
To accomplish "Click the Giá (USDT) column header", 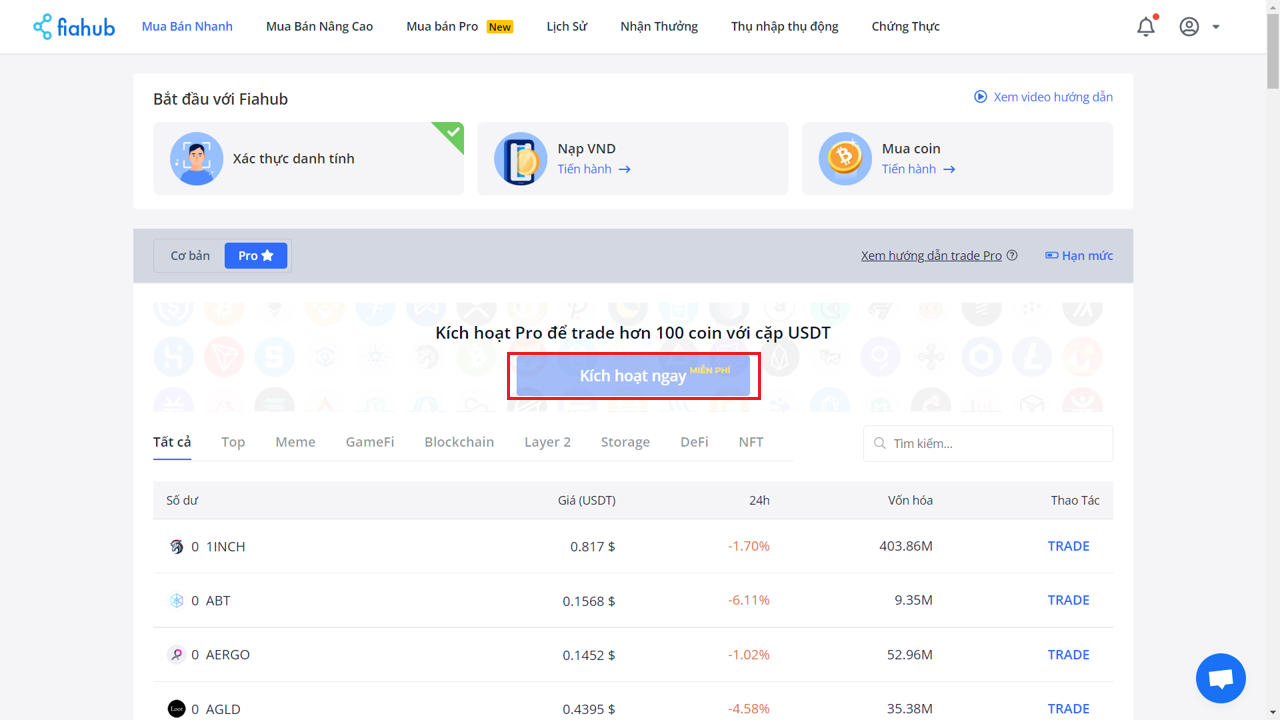I will point(586,500).
